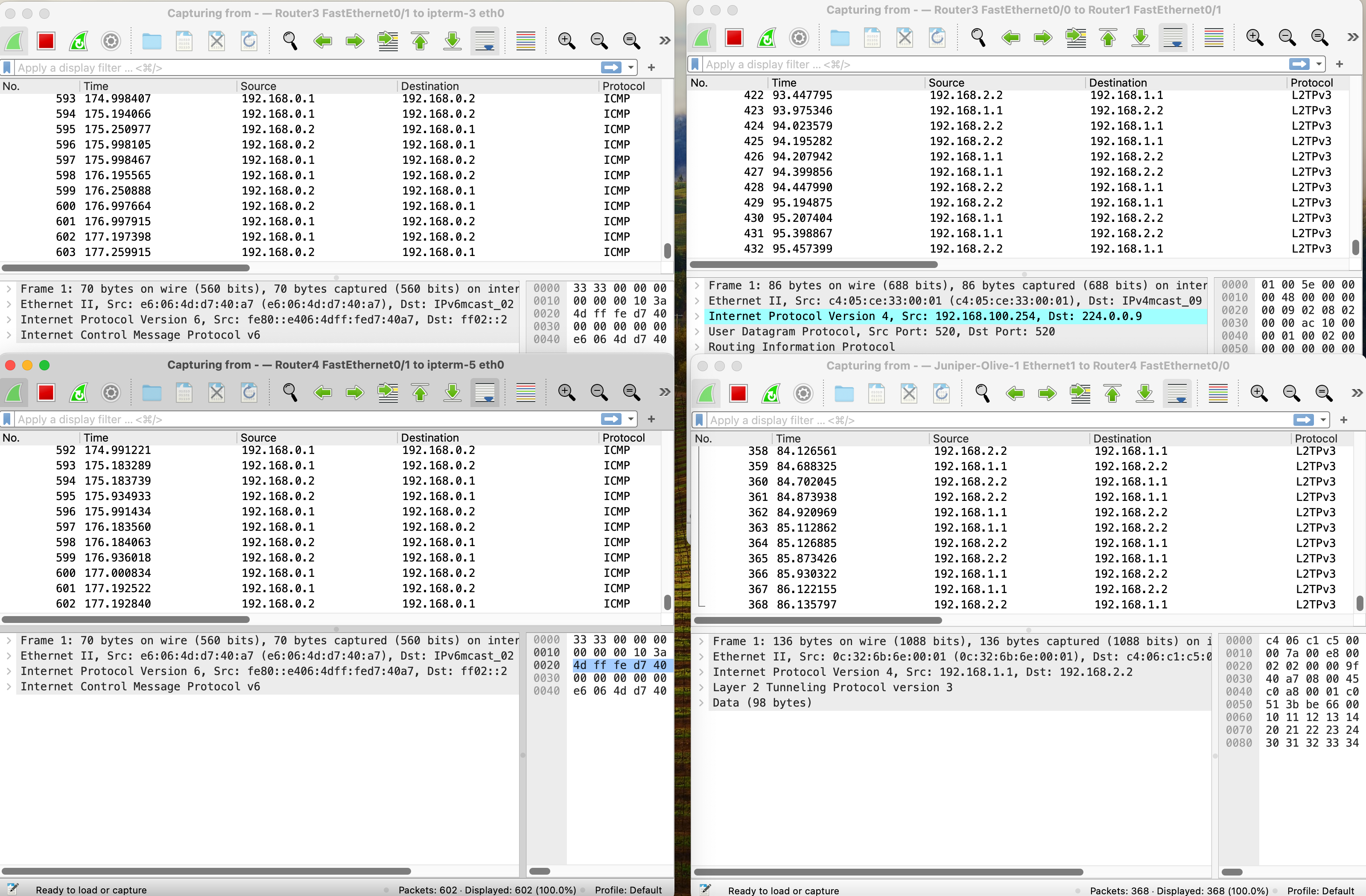Image resolution: width=1366 pixels, height=896 pixels.
Task: Expand Layer 2 Tunneling Protocol version 3
Action: [701, 687]
